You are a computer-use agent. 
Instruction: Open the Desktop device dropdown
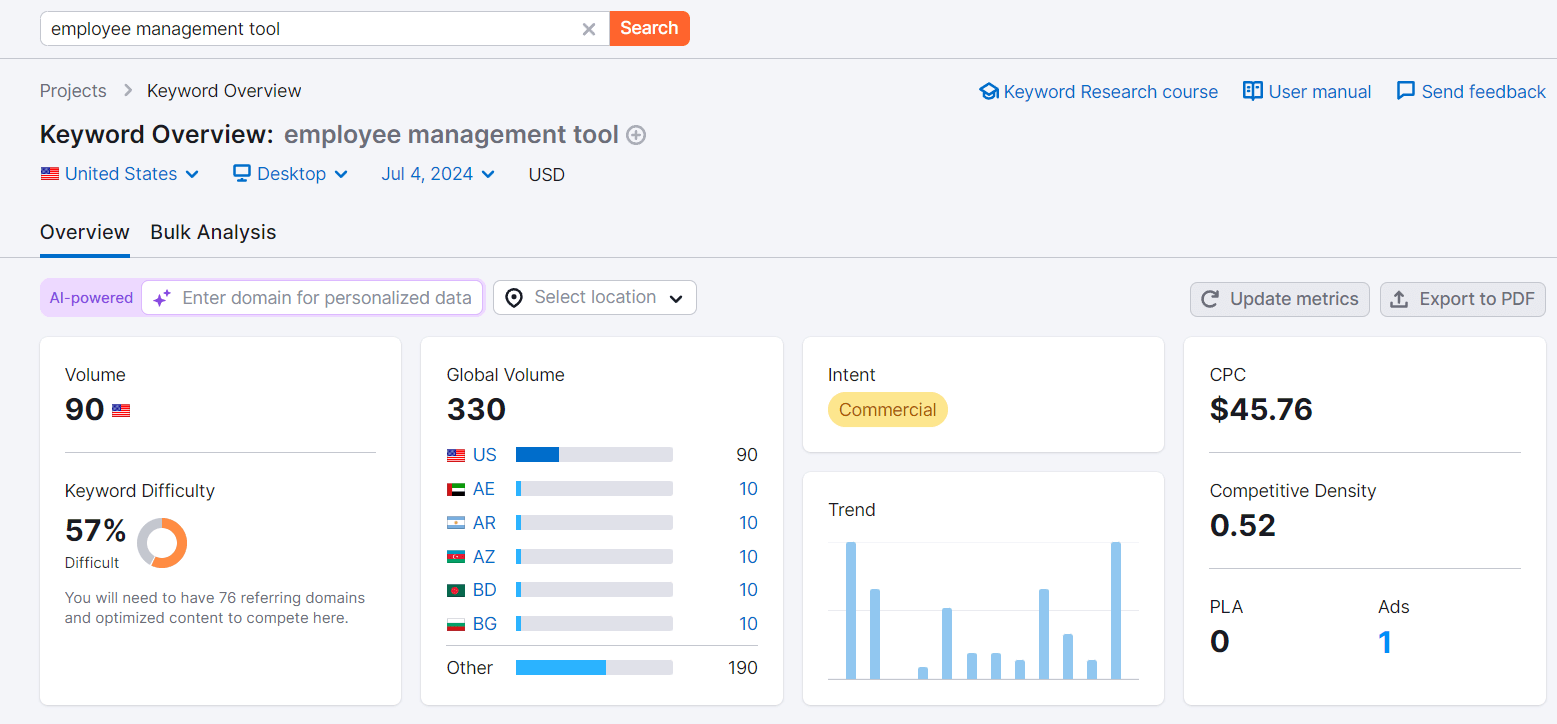(x=291, y=174)
